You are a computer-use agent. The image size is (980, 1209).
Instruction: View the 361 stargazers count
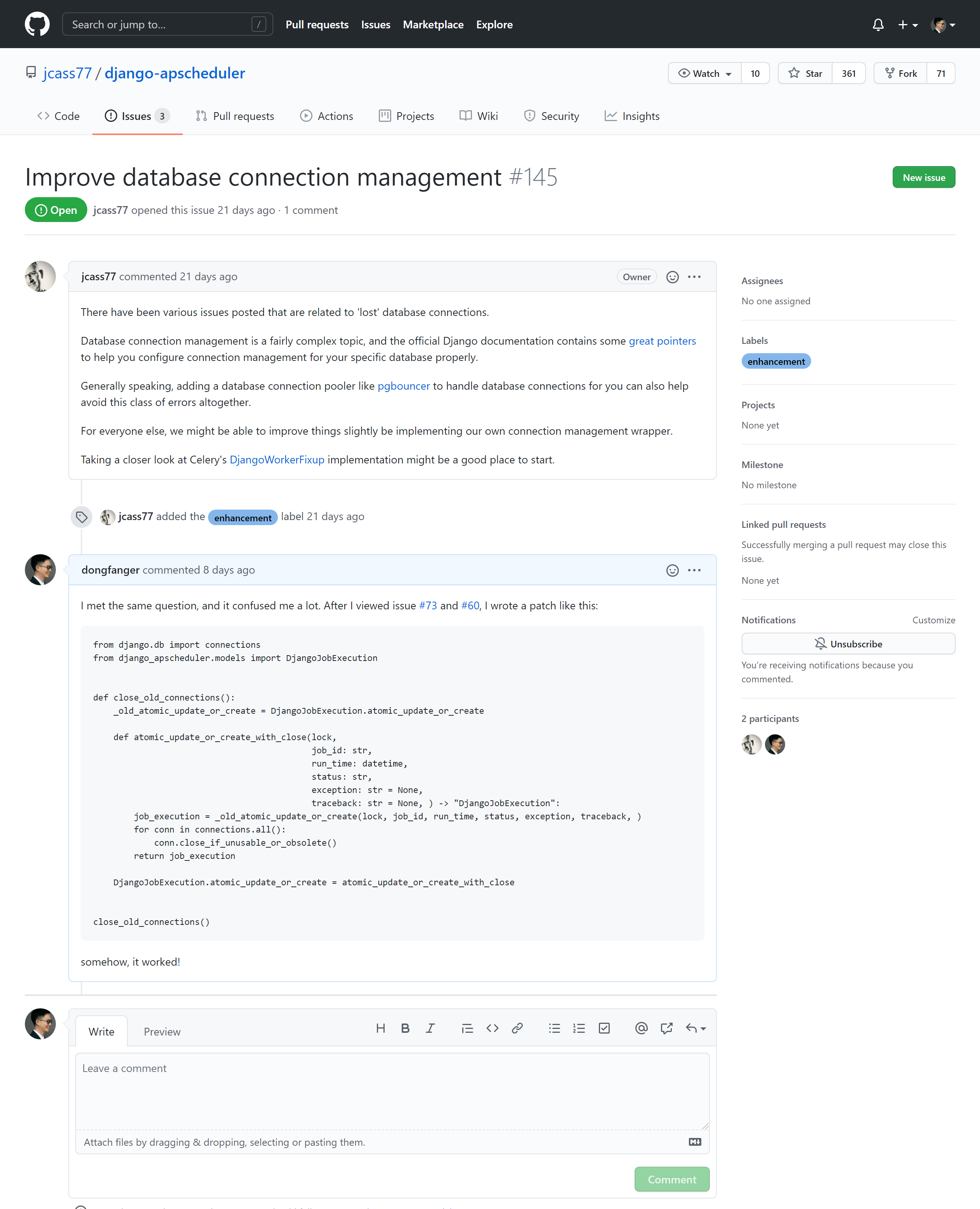[848, 73]
